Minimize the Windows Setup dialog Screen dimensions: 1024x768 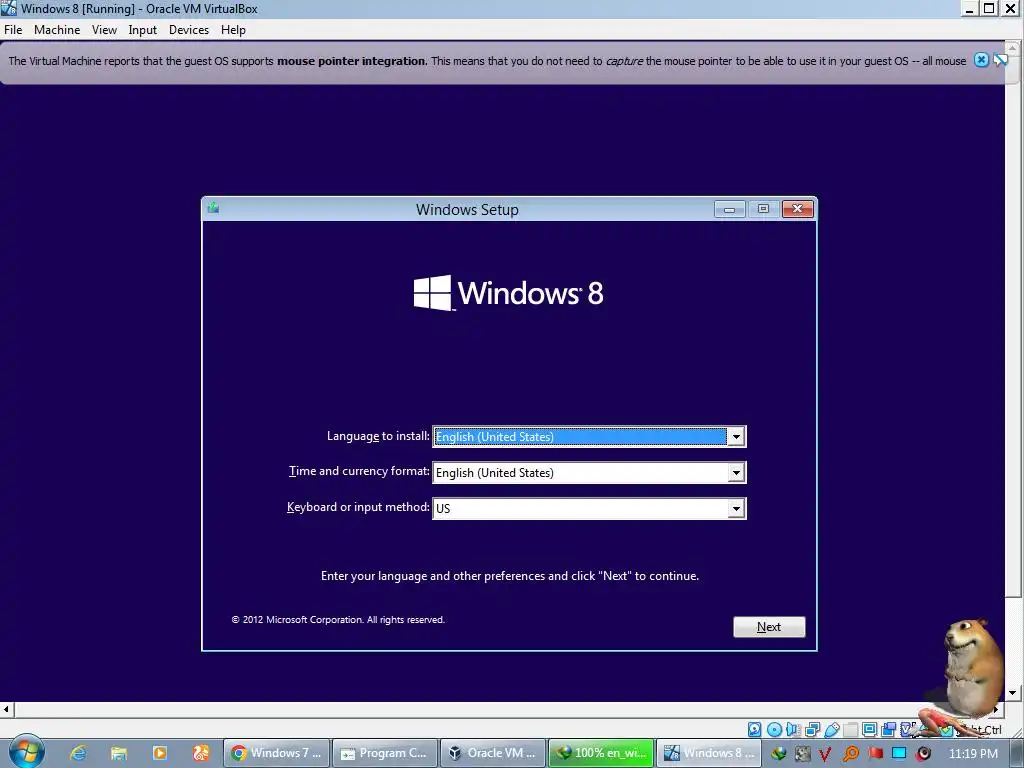point(729,209)
